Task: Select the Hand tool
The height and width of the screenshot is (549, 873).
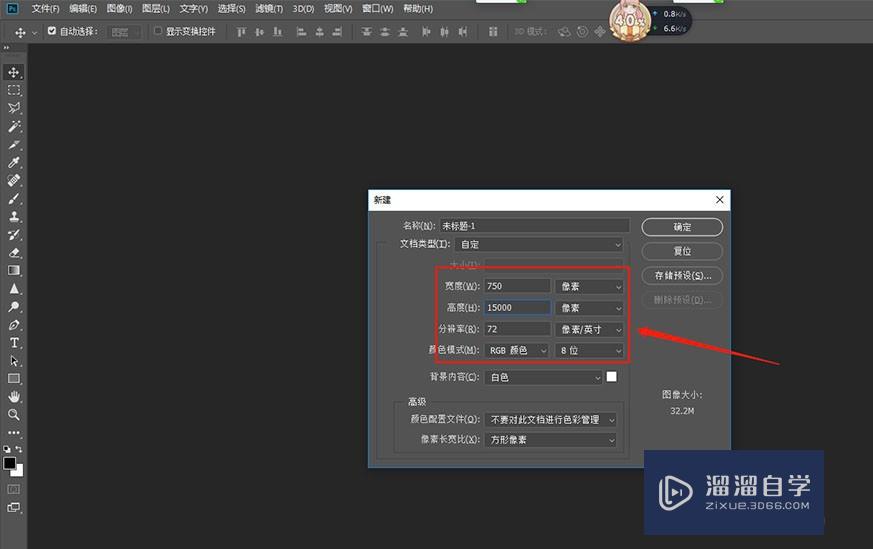Action: (14, 396)
